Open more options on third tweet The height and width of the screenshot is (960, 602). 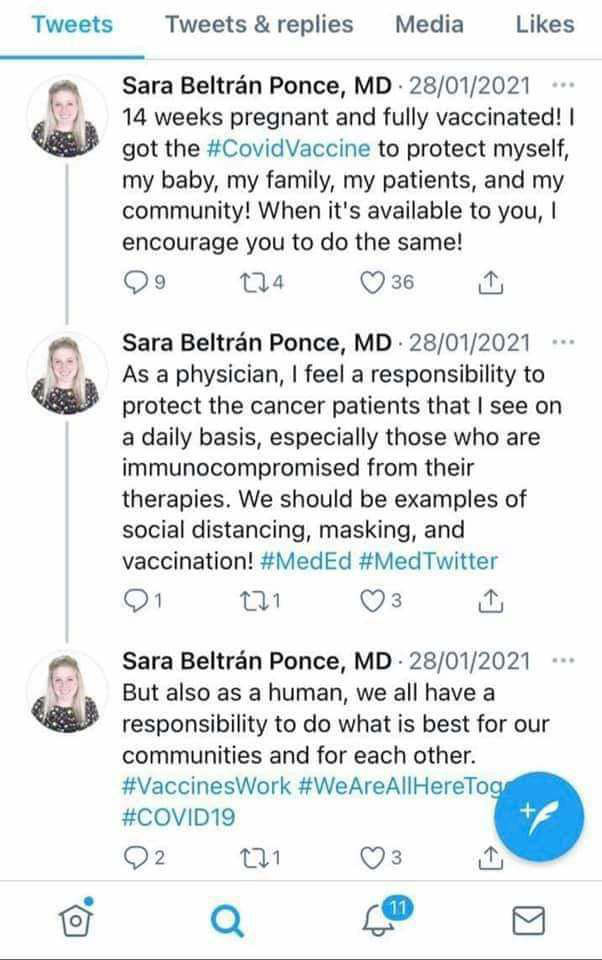[563, 661]
